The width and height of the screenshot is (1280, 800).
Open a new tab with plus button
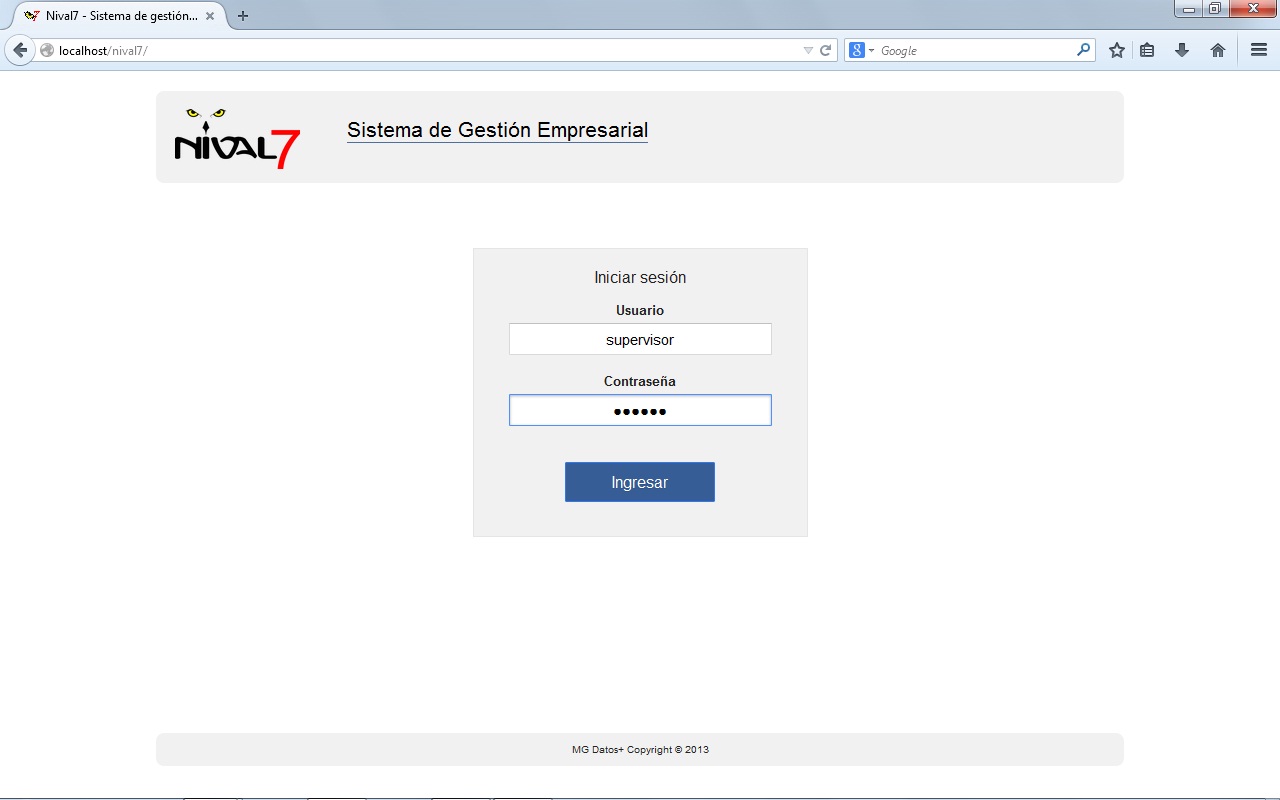(x=243, y=16)
